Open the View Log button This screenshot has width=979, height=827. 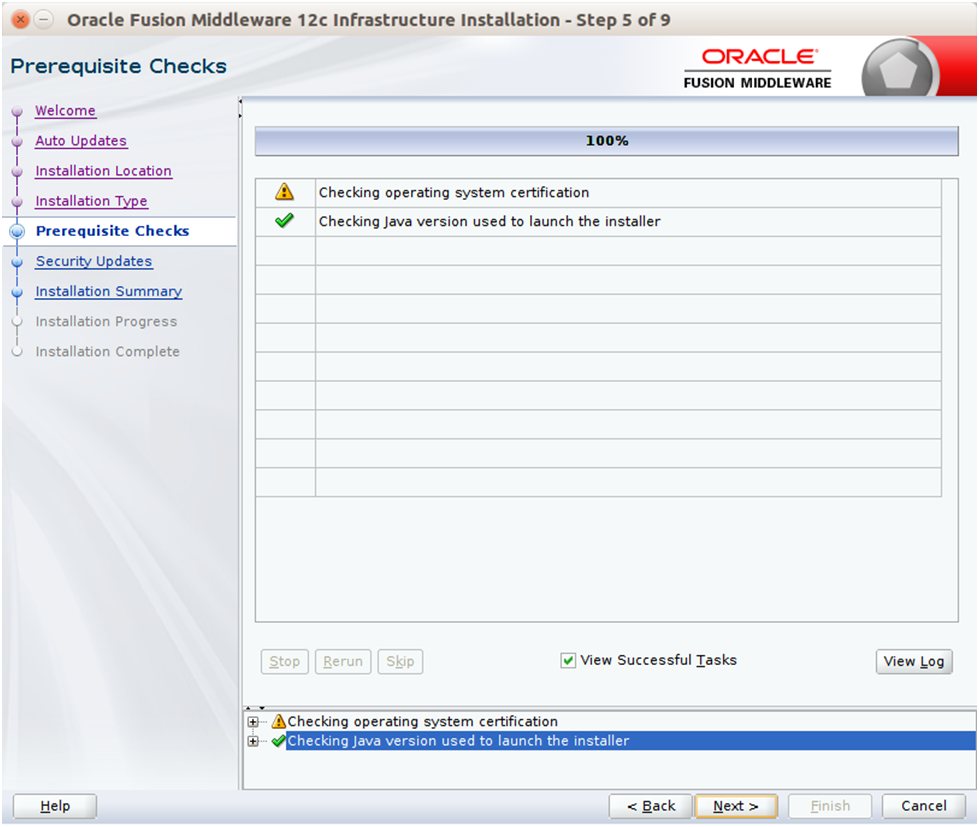click(914, 662)
